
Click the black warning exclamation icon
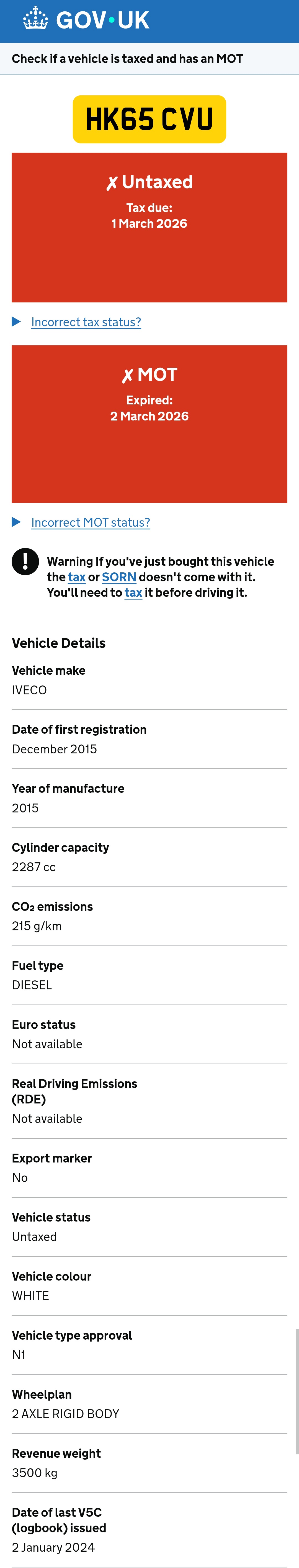[25, 561]
